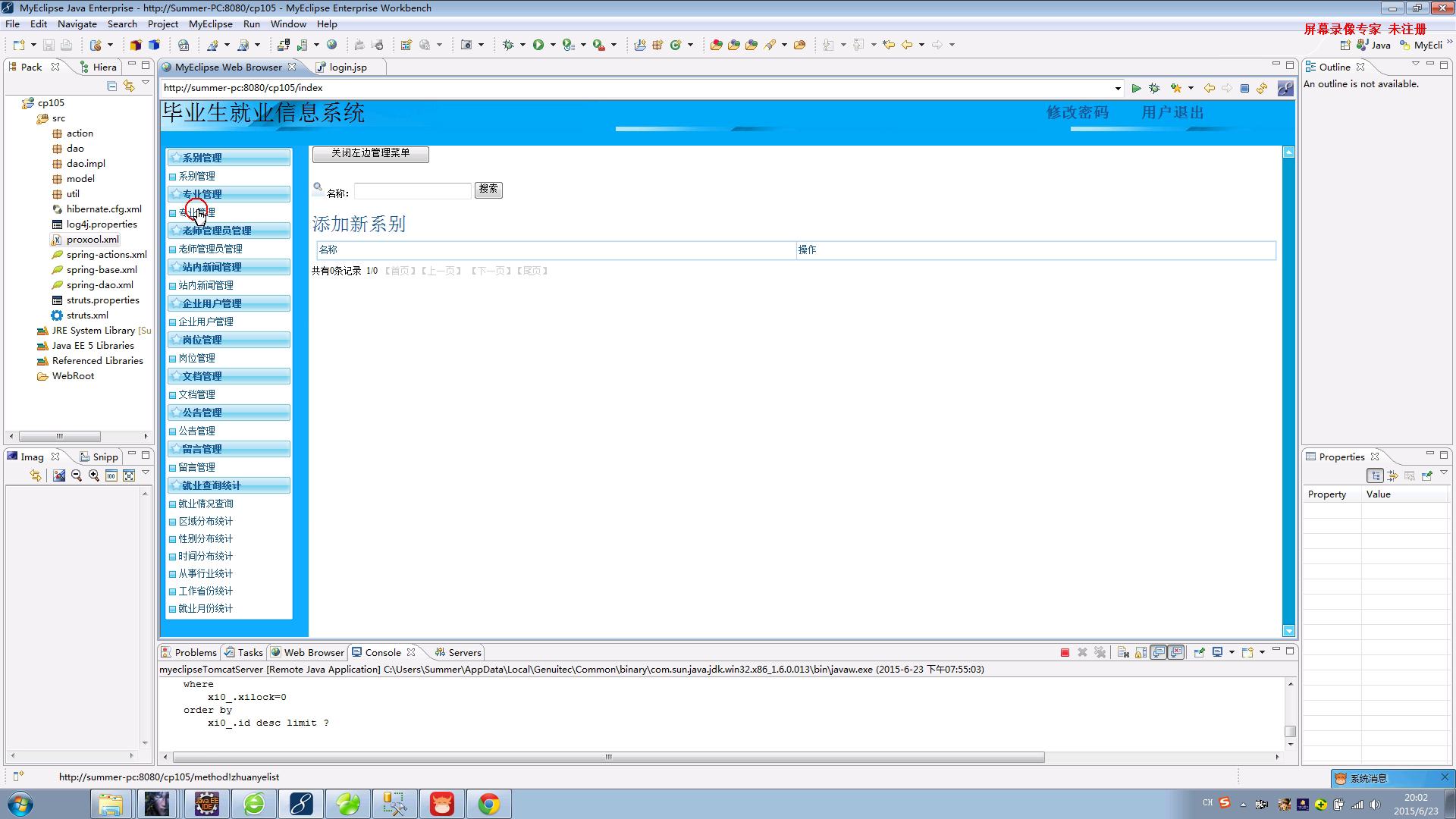1456x819 pixels.
Task: Click Zoom In icon in Image Preview
Action: click(94, 475)
